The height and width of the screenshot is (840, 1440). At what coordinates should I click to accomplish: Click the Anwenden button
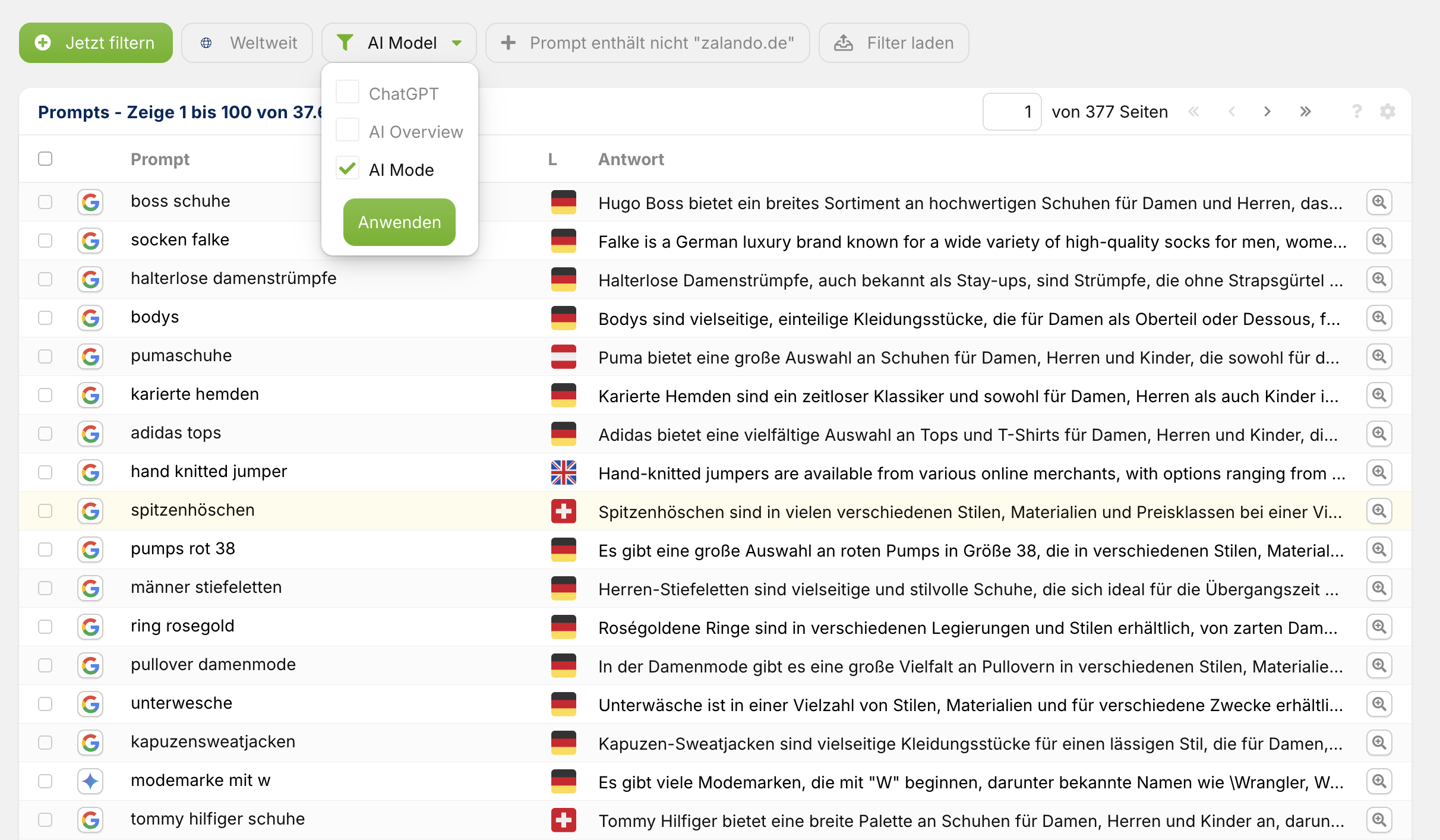point(399,222)
